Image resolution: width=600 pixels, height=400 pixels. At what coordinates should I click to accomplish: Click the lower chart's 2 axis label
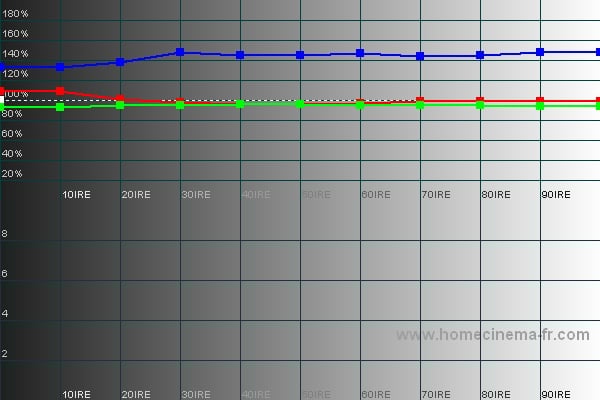click(x=6, y=354)
